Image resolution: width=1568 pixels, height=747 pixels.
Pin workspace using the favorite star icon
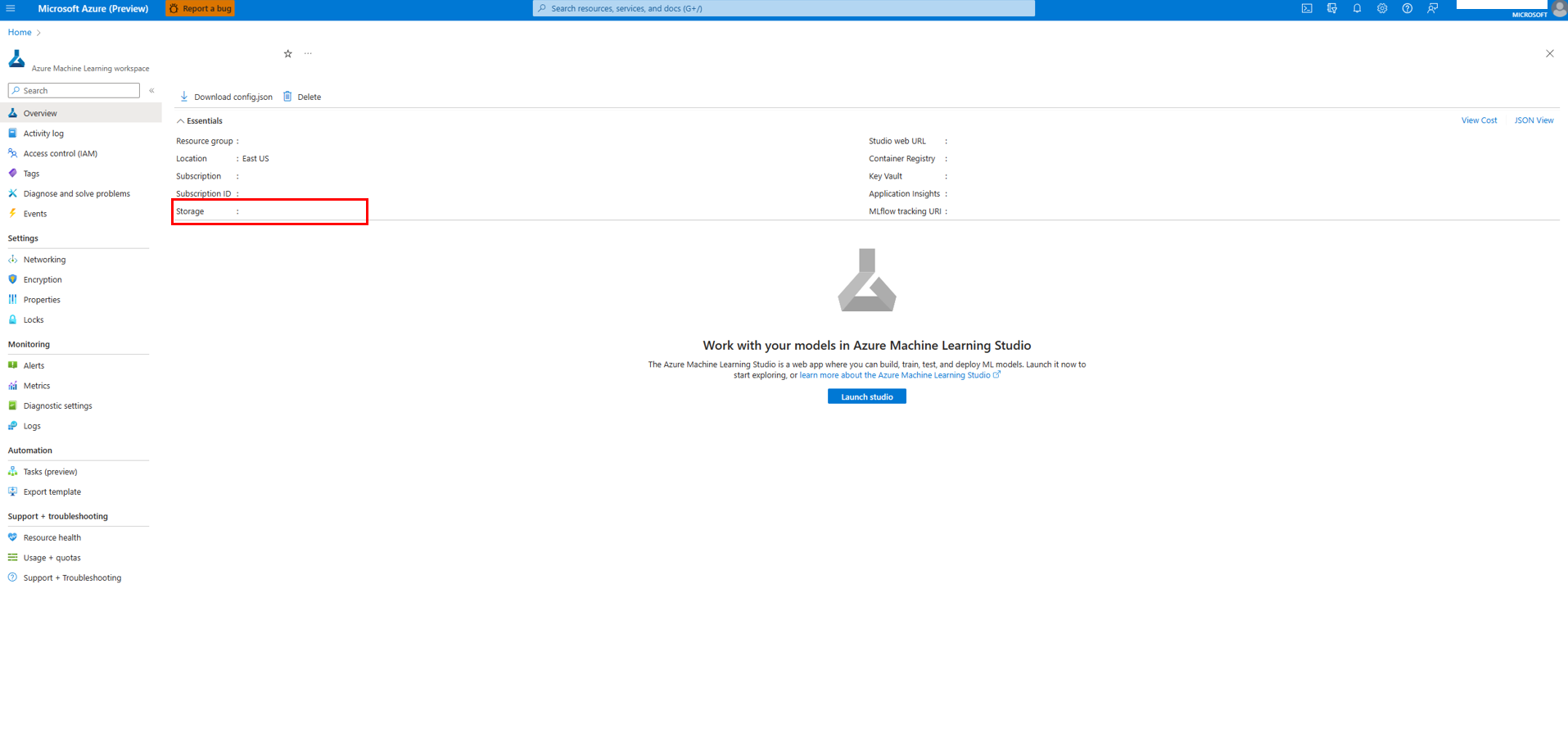pos(287,54)
